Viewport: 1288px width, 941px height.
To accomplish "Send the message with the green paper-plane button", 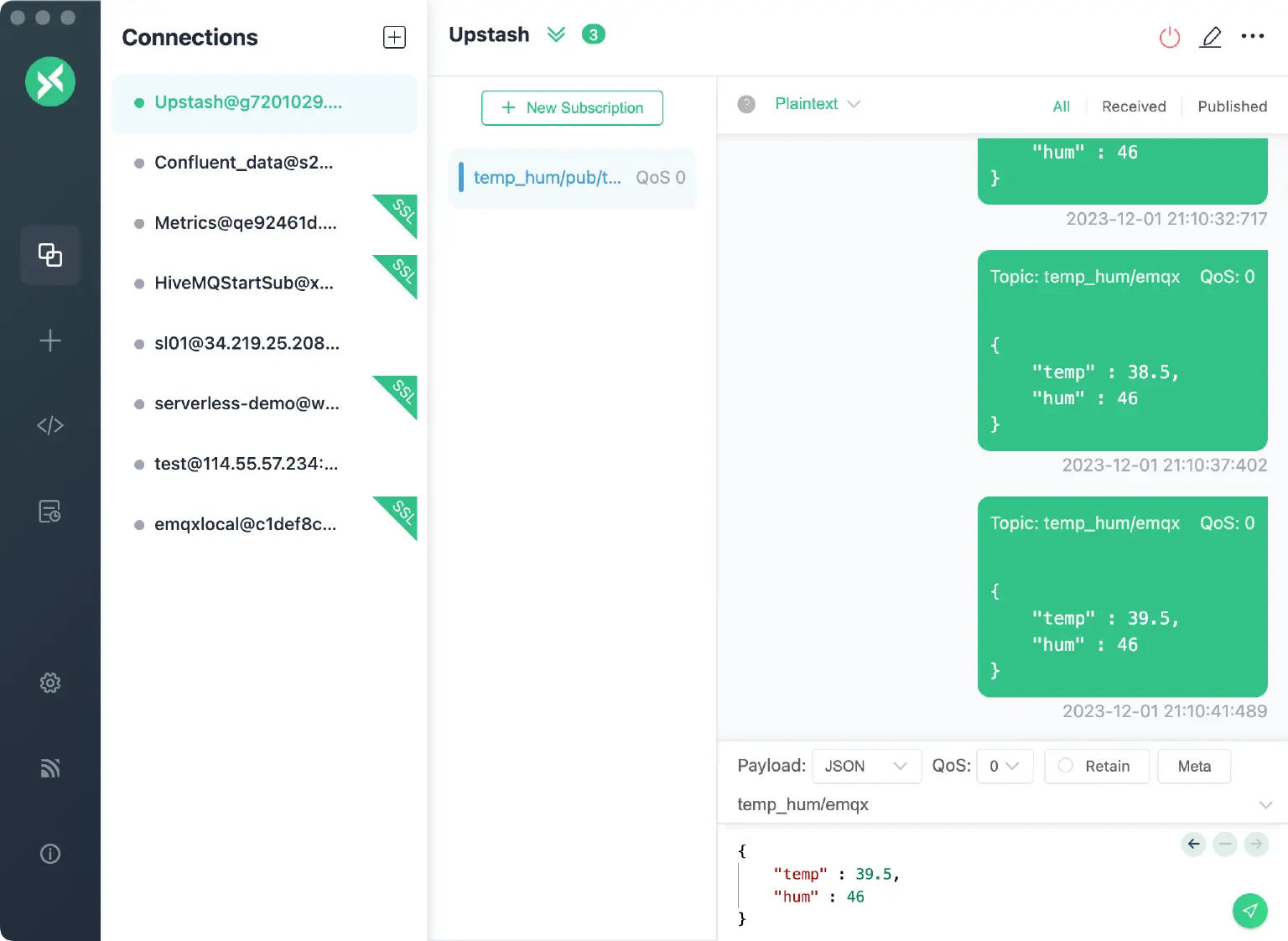I will pyautogui.click(x=1250, y=911).
